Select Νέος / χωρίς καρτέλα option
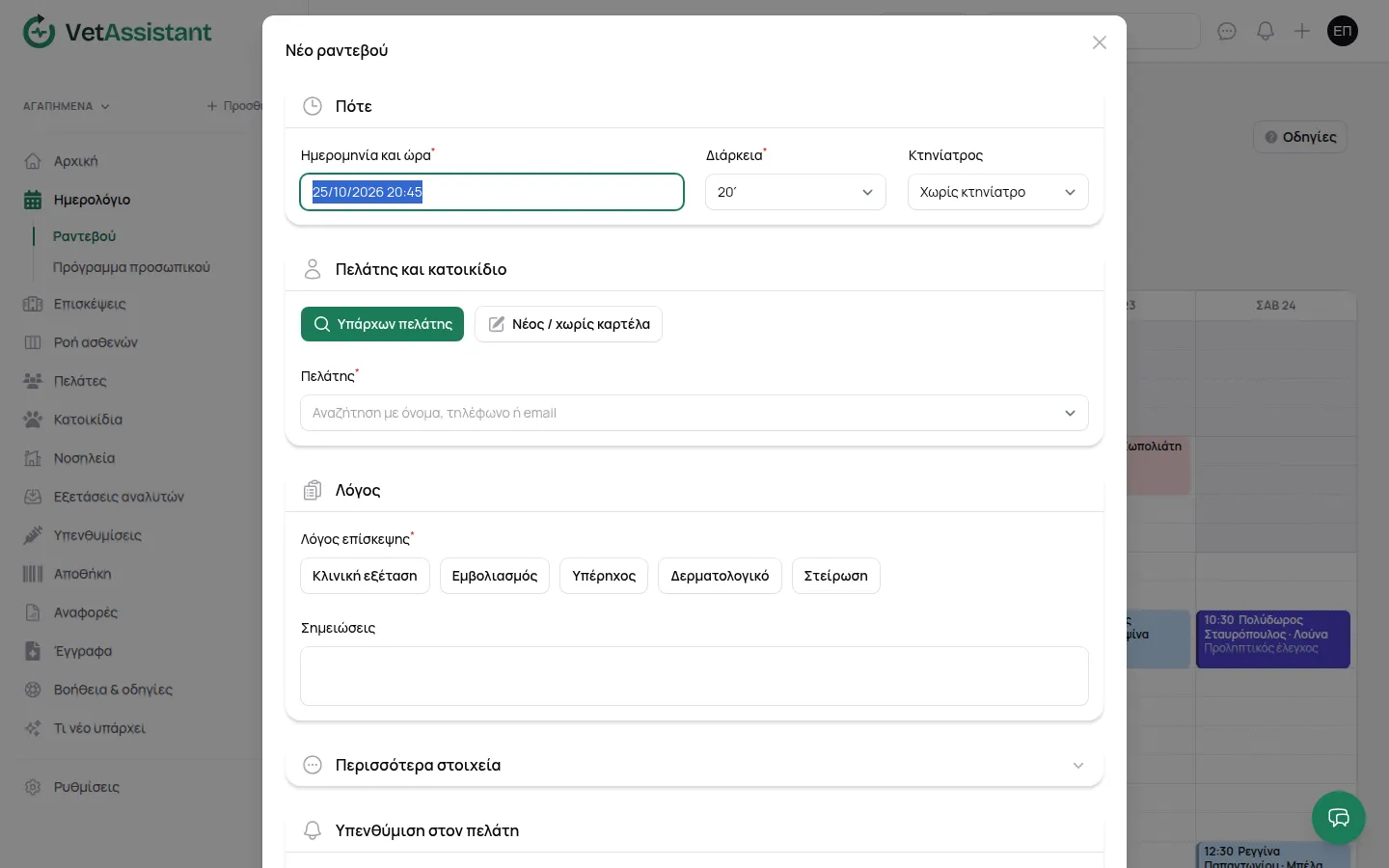The height and width of the screenshot is (868, 1389). tap(568, 324)
